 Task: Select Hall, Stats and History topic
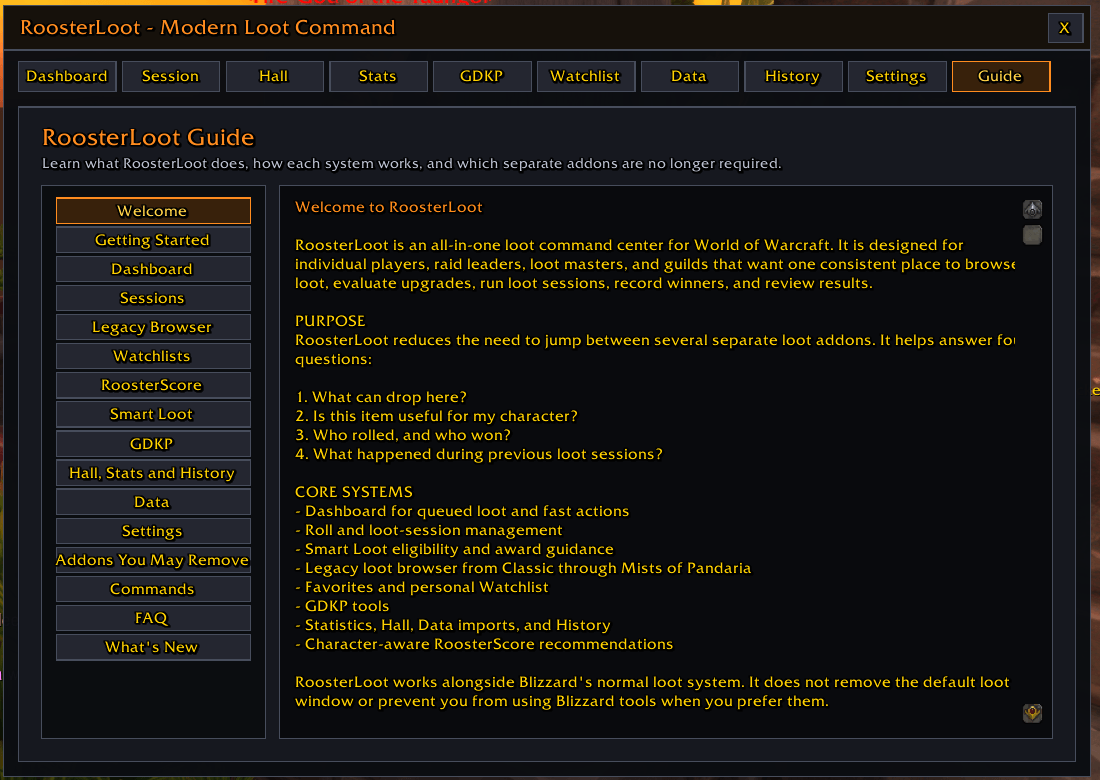tap(153, 473)
